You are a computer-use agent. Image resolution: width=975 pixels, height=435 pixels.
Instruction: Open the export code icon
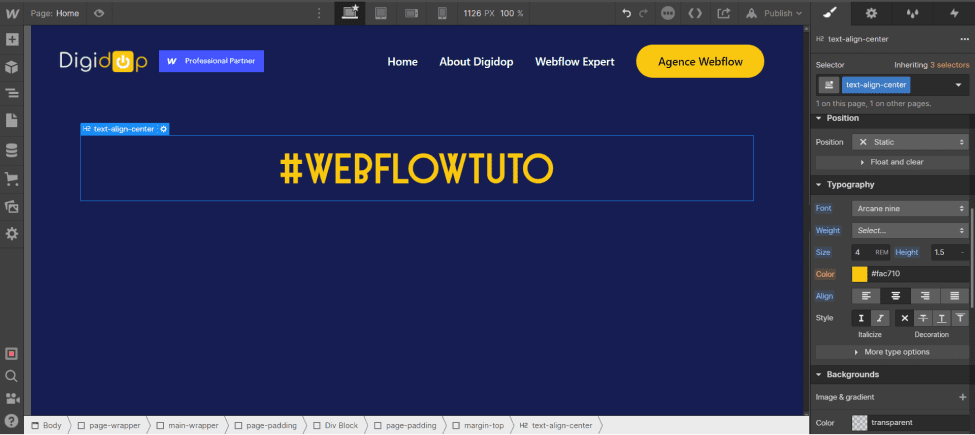click(x=696, y=13)
